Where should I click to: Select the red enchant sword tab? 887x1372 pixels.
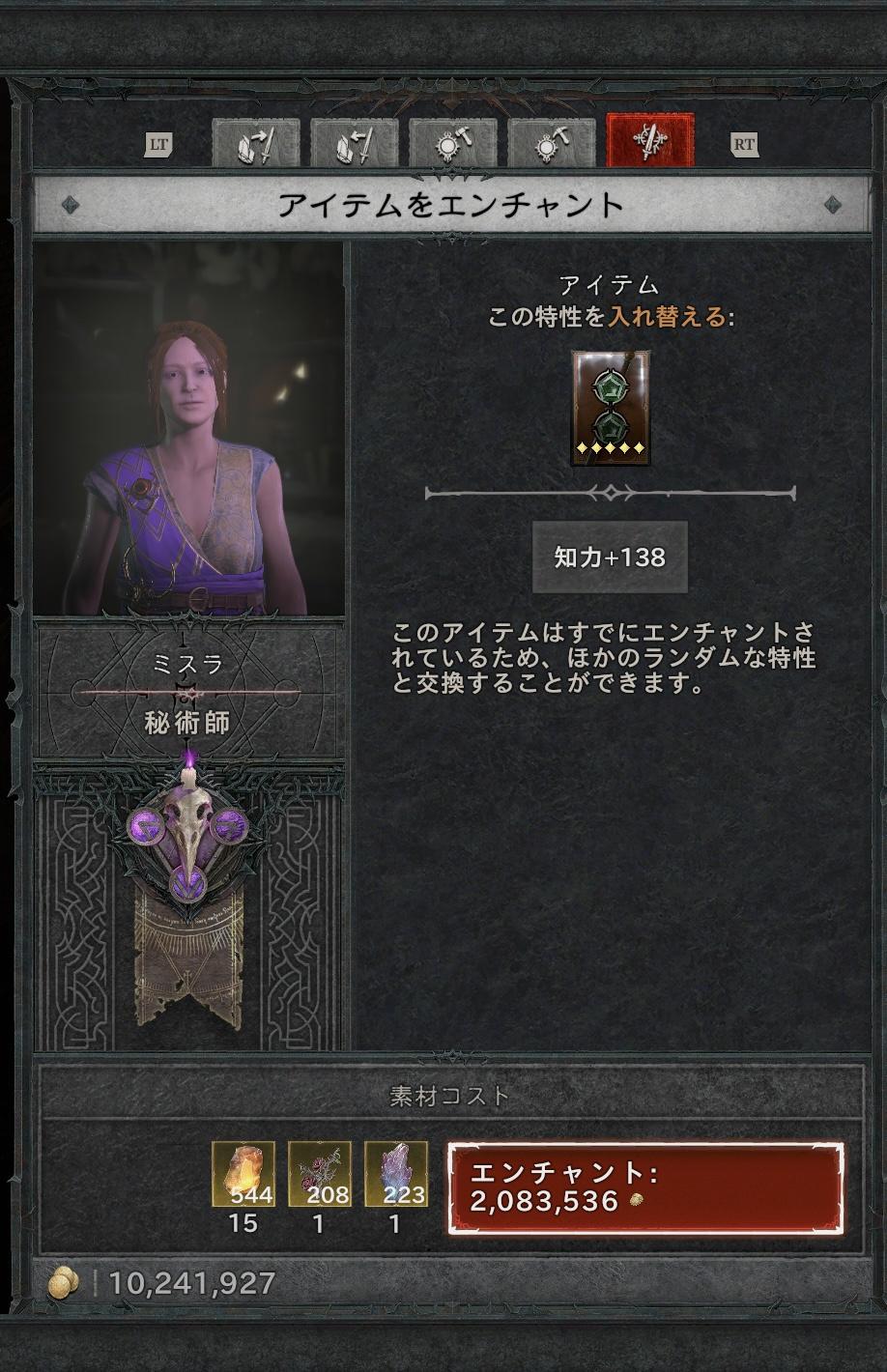(650, 141)
